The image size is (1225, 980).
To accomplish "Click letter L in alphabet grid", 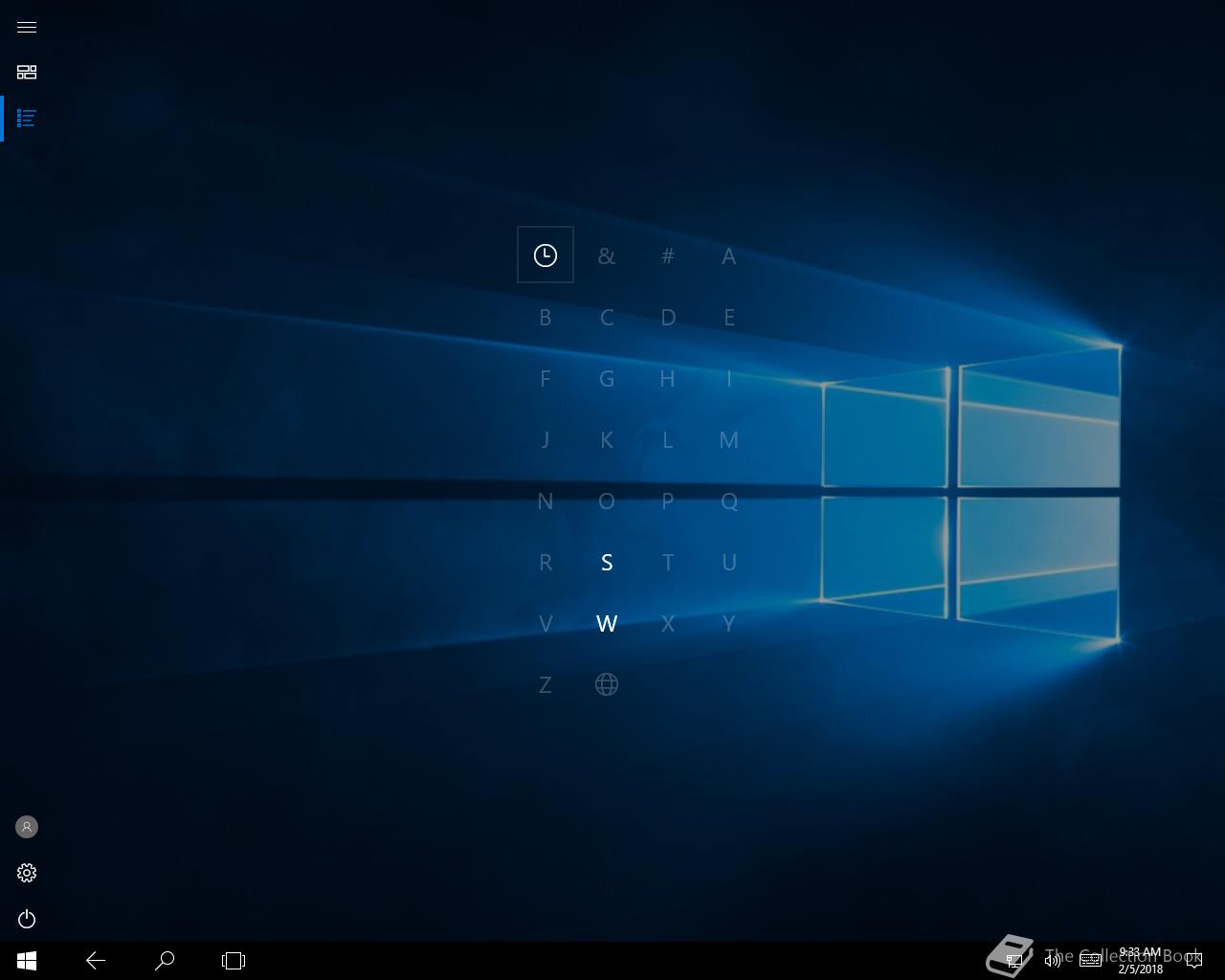I will tap(668, 440).
